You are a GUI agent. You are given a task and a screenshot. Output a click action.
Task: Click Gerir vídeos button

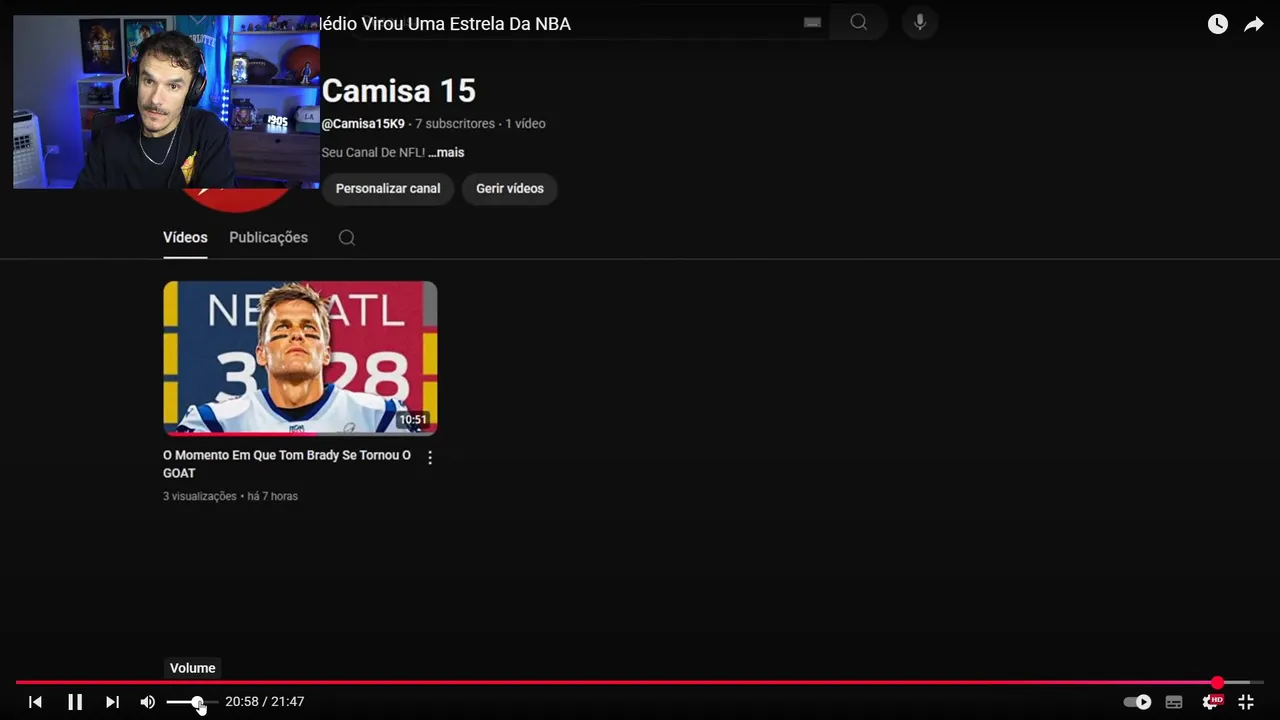pyautogui.click(x=510, y=189)
